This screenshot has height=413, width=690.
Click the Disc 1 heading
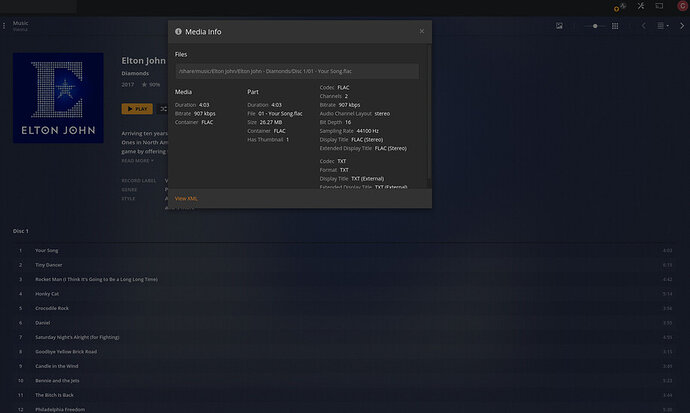[x=21, y=231]
